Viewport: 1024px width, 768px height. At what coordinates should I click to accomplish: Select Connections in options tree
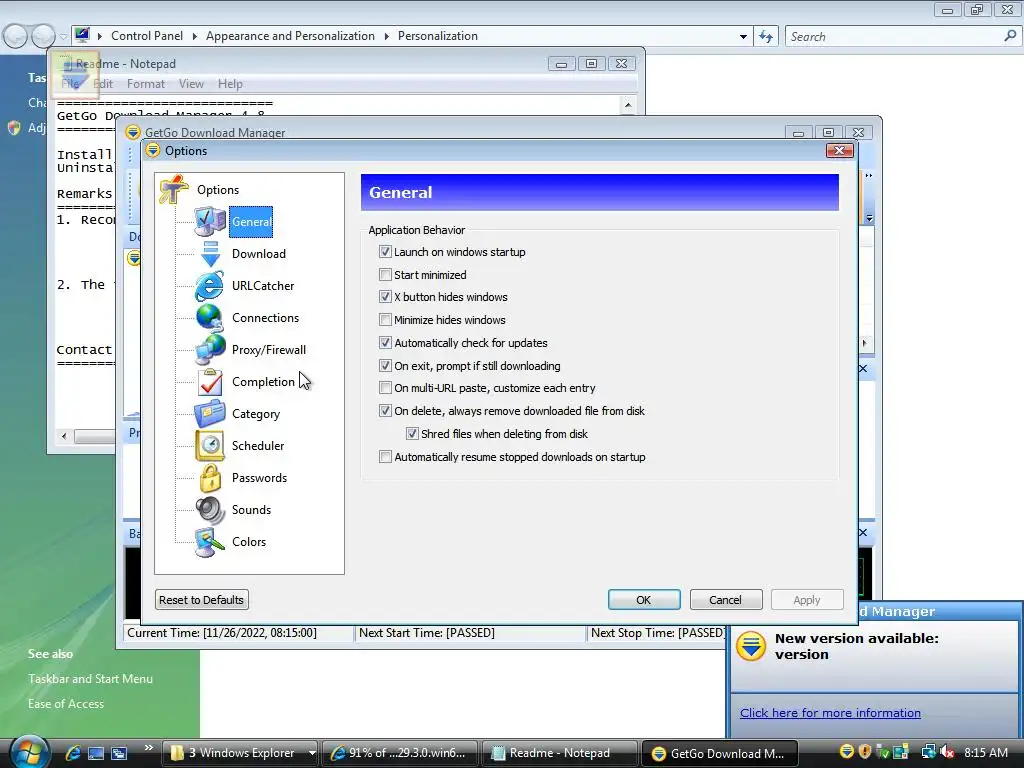click(265, 317)
